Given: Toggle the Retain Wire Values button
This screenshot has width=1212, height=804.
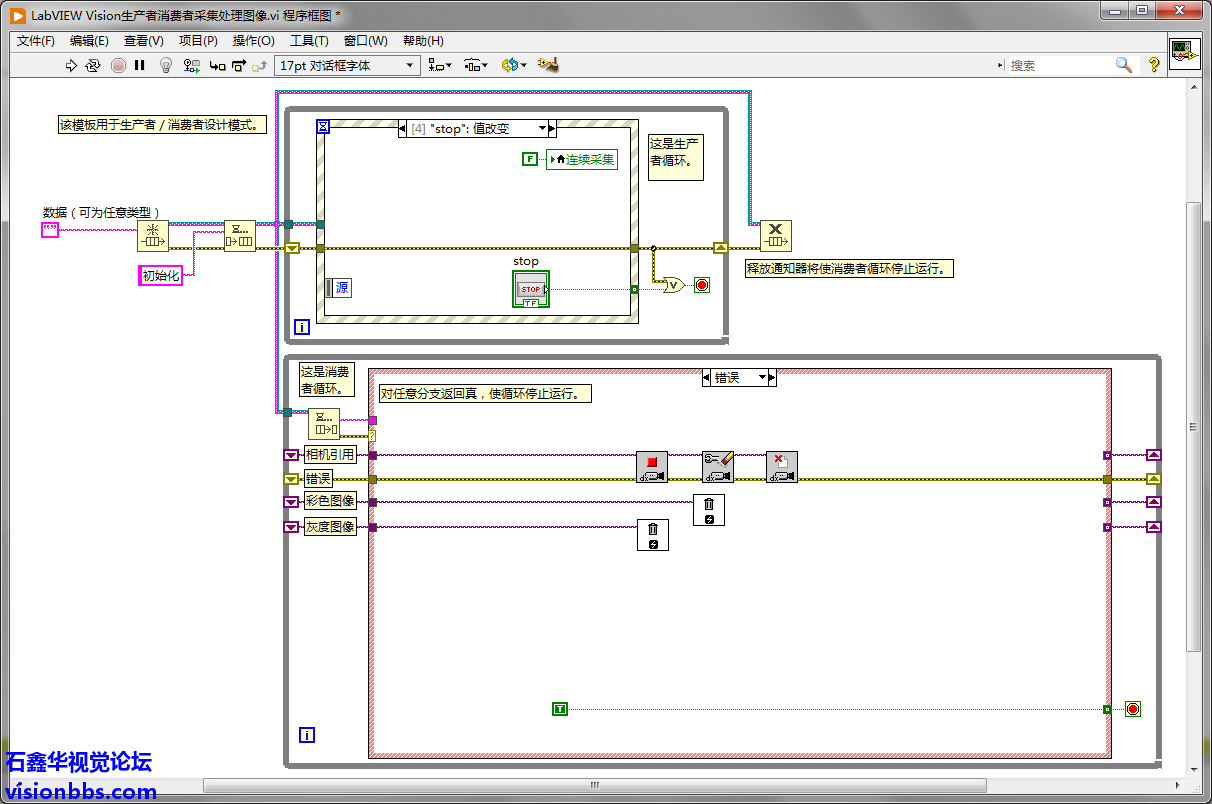Looking at the screenshot, I should 191,66.
